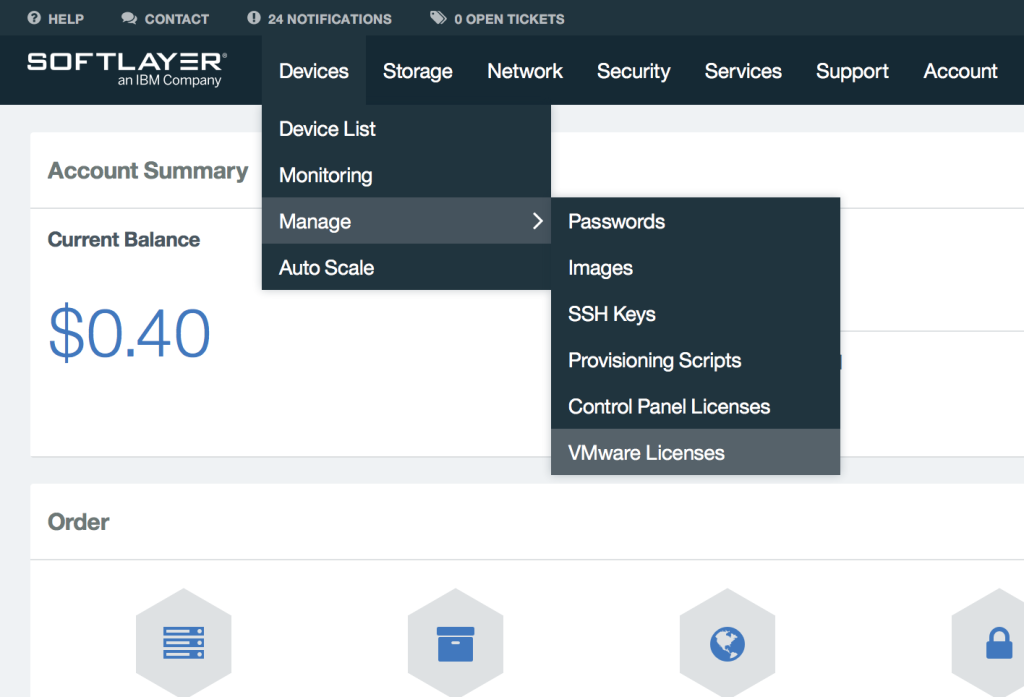Click the notifications exclamation icon
The width and height of the screenshot is (1024, 697).
[x=254, y=18]
